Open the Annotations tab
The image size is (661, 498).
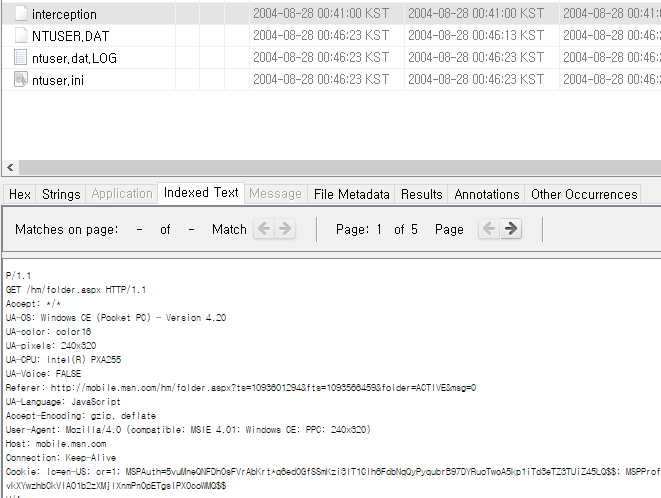[x=486, y=194]
